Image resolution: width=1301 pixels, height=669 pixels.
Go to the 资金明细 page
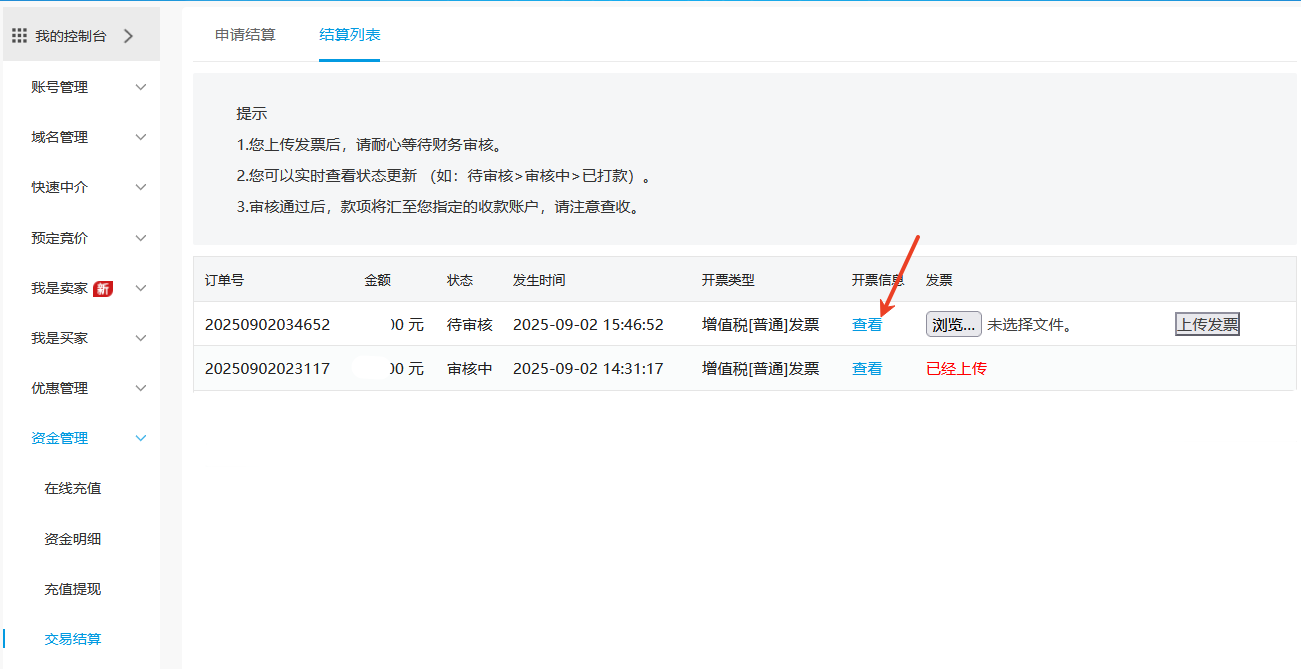pos(73,539)
